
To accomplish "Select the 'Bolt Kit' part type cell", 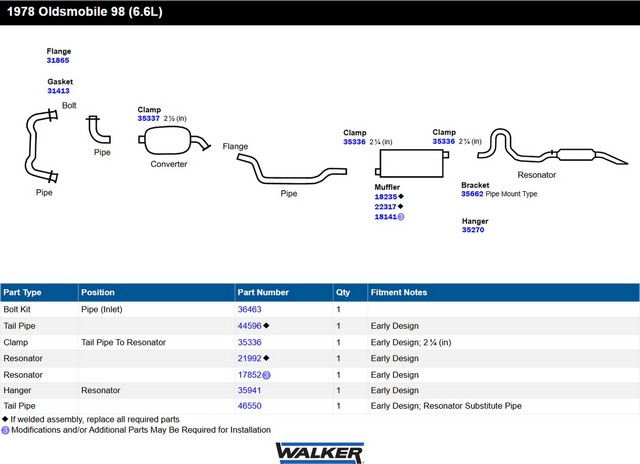I will click(x=17, y=309).
